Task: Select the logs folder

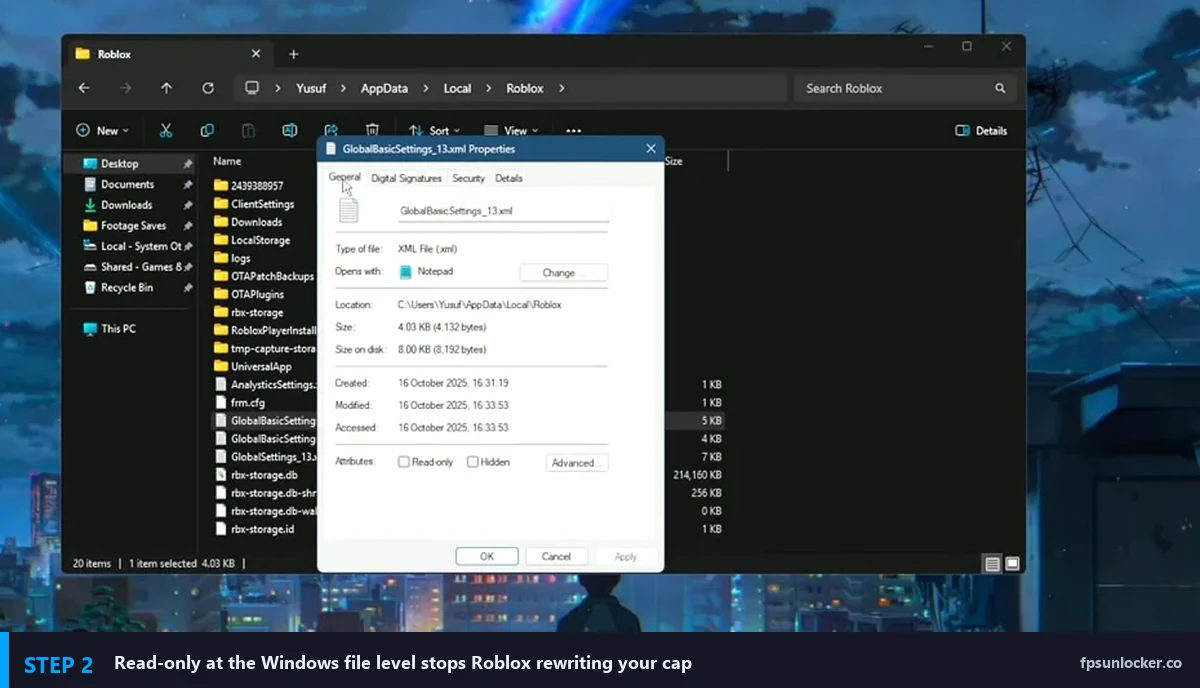Action: pyautogui.click(x=241, y=258)
